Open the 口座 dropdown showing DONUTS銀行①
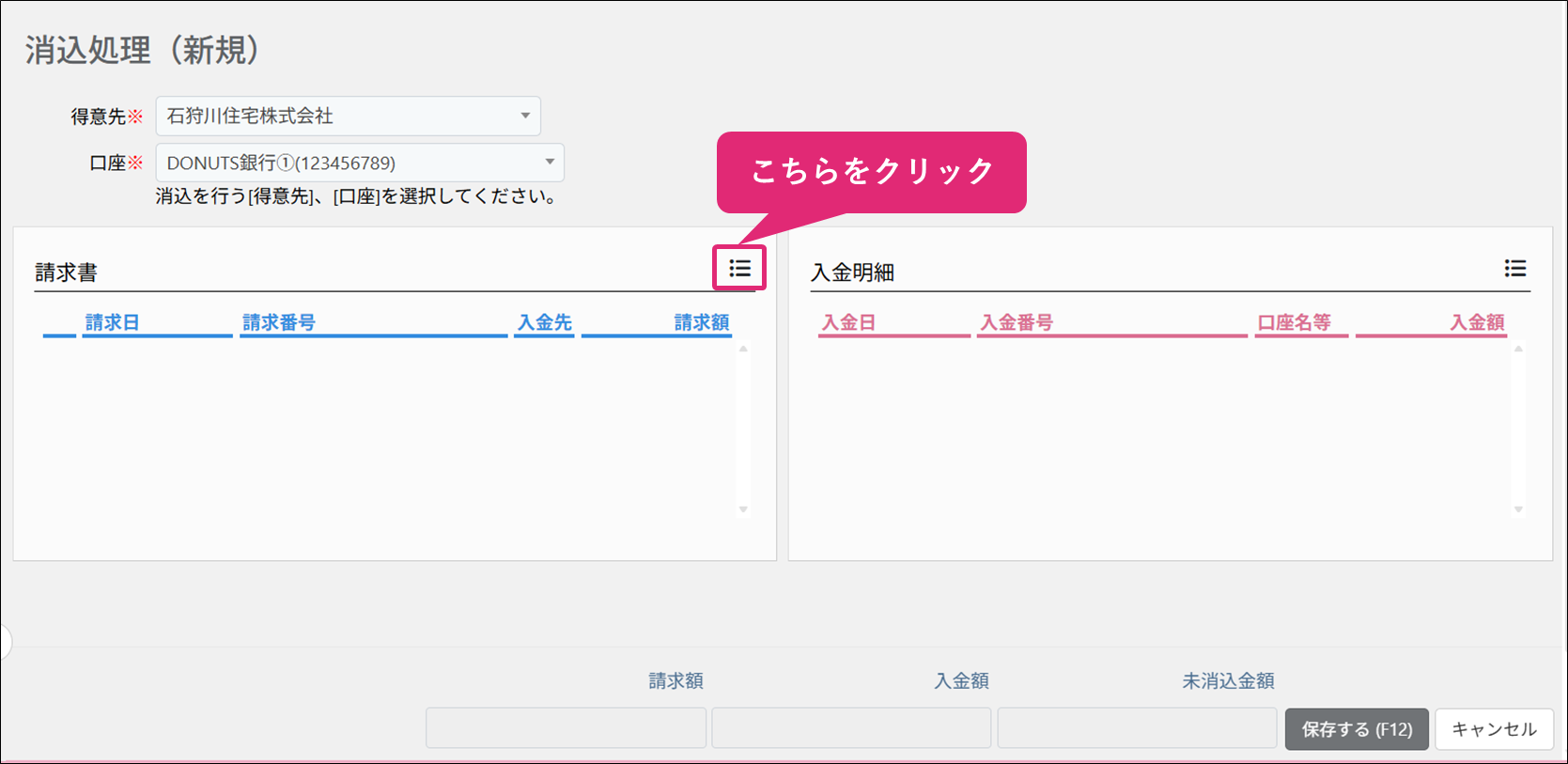 pos(360,163)
